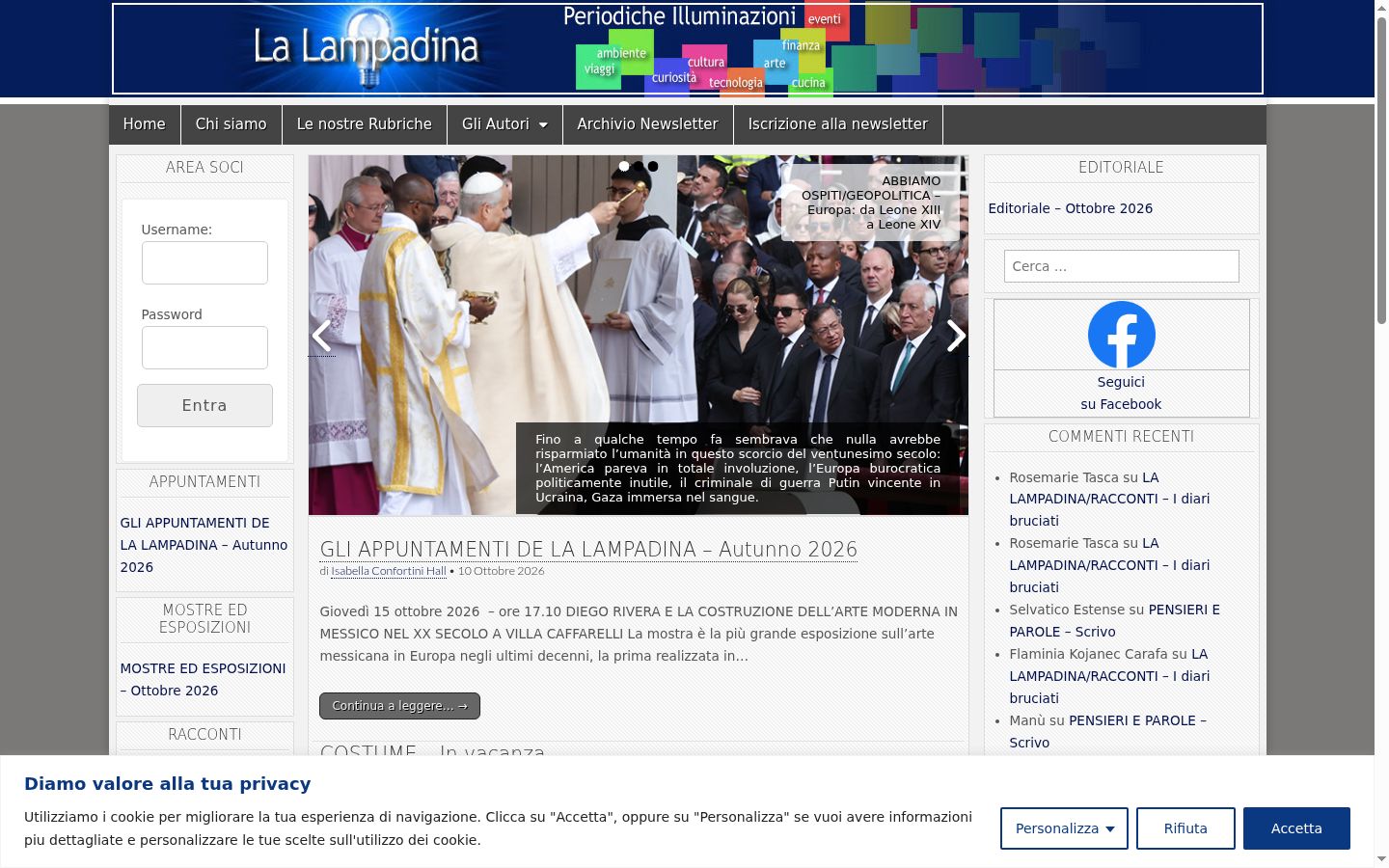Click the page vertical scrollbar
The image size is (1389, 868).
click(1381, 172)
